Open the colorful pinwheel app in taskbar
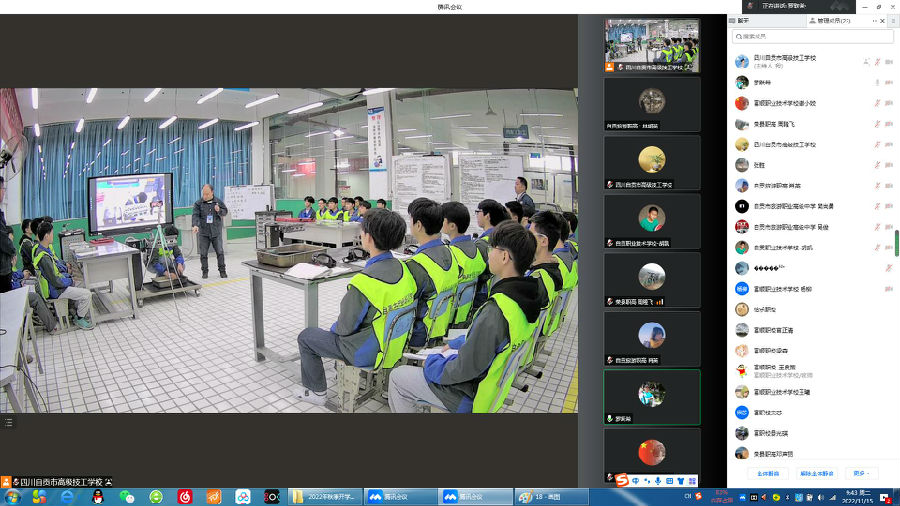Viewport: 900px width, 506px height. tap(40, 497)
